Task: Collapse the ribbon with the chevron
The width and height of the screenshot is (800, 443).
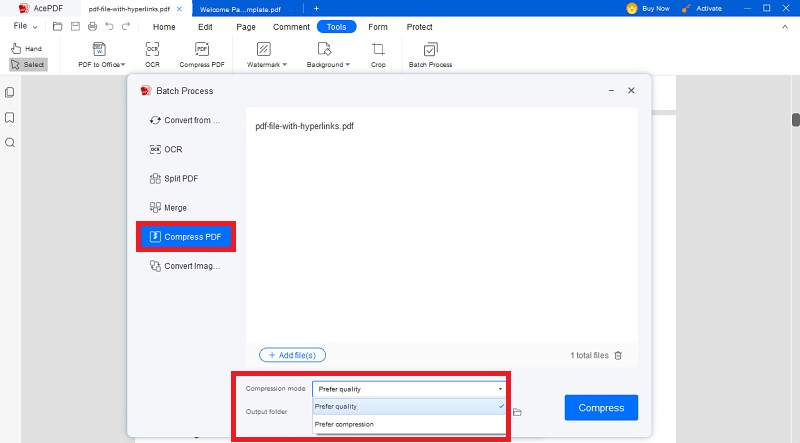Action: point(785,27)
